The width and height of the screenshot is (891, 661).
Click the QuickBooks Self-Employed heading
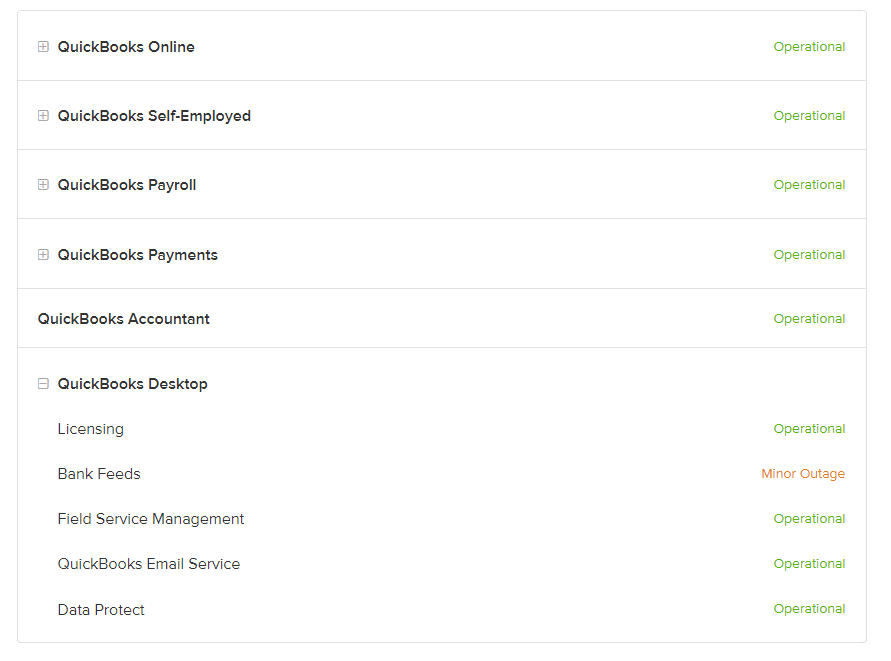154,116
